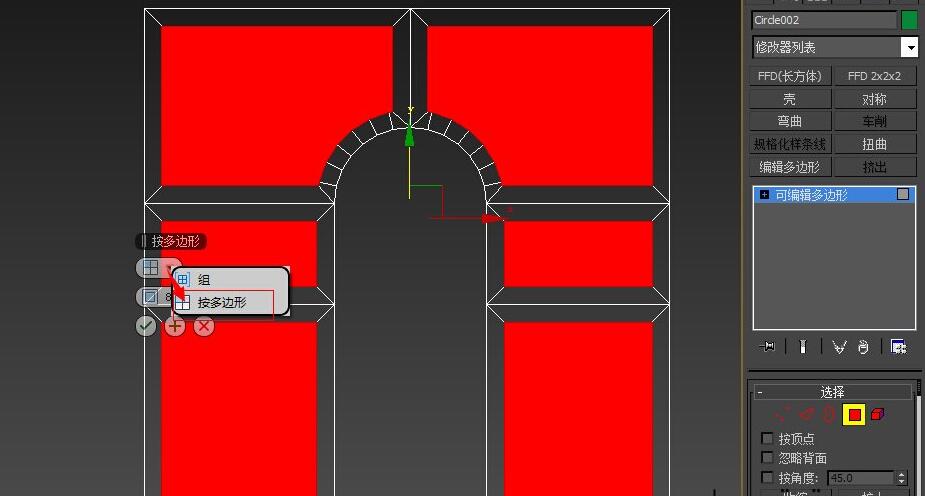Confirm the inset with the green checkmark
The image size is (925, 496).
tap(146, 326)
